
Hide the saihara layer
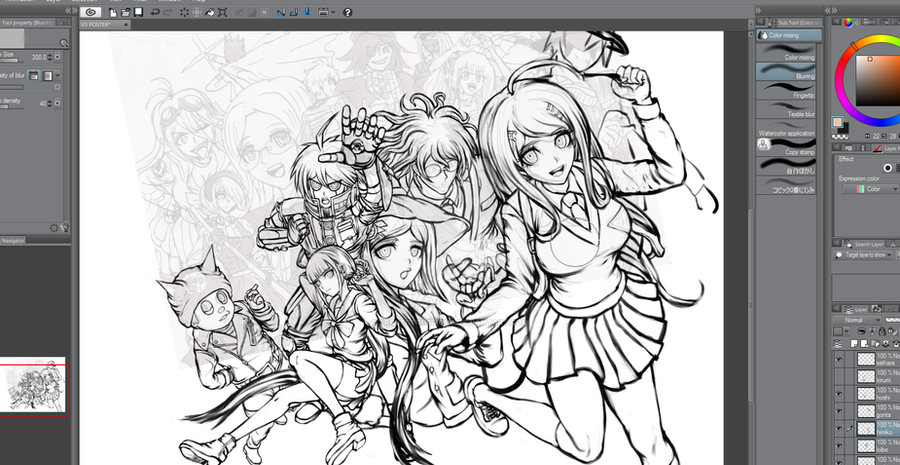point(839,359)
